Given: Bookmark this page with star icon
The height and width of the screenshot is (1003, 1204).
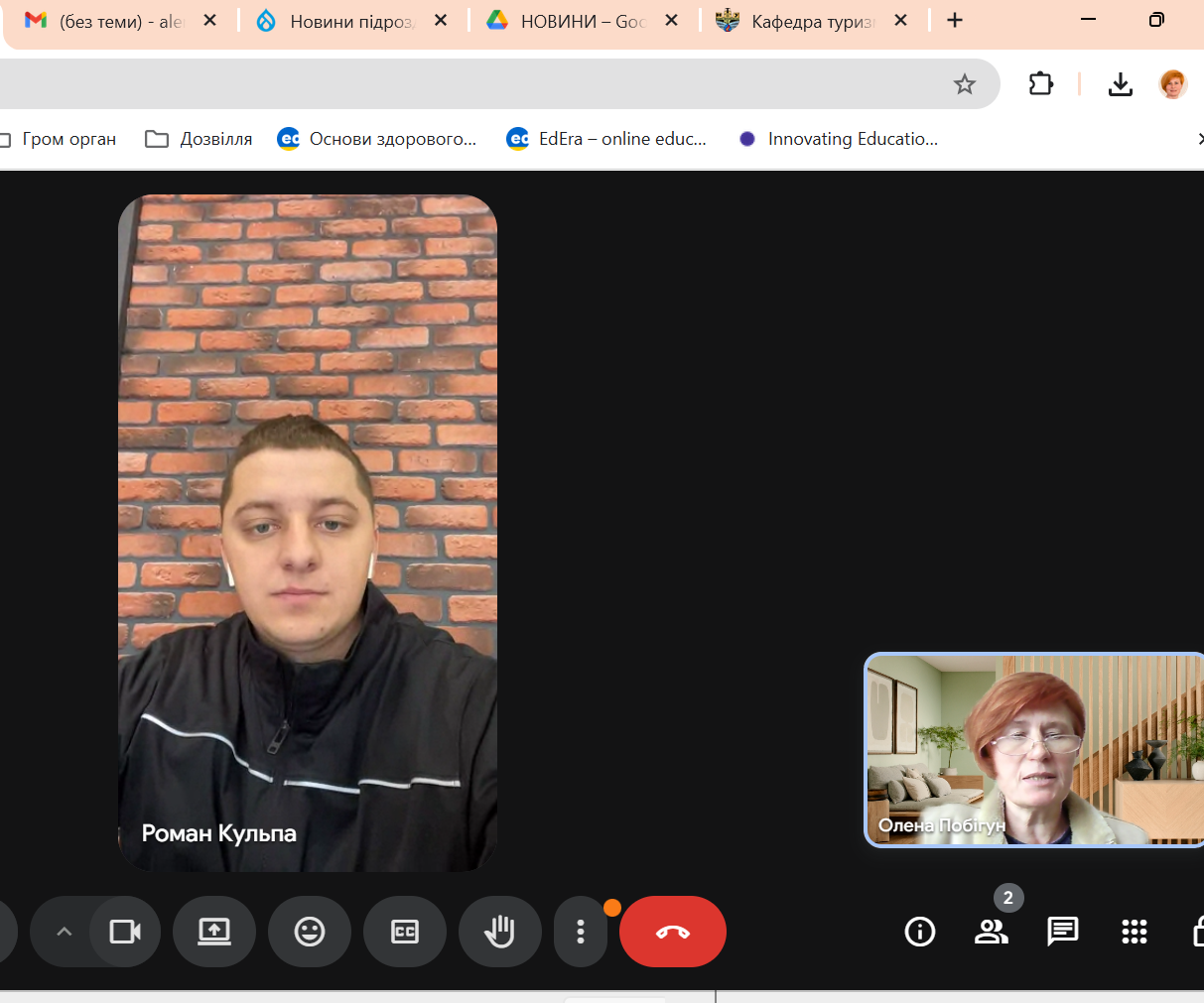Looking at the screenshot, I should click(x=964, y=84).
